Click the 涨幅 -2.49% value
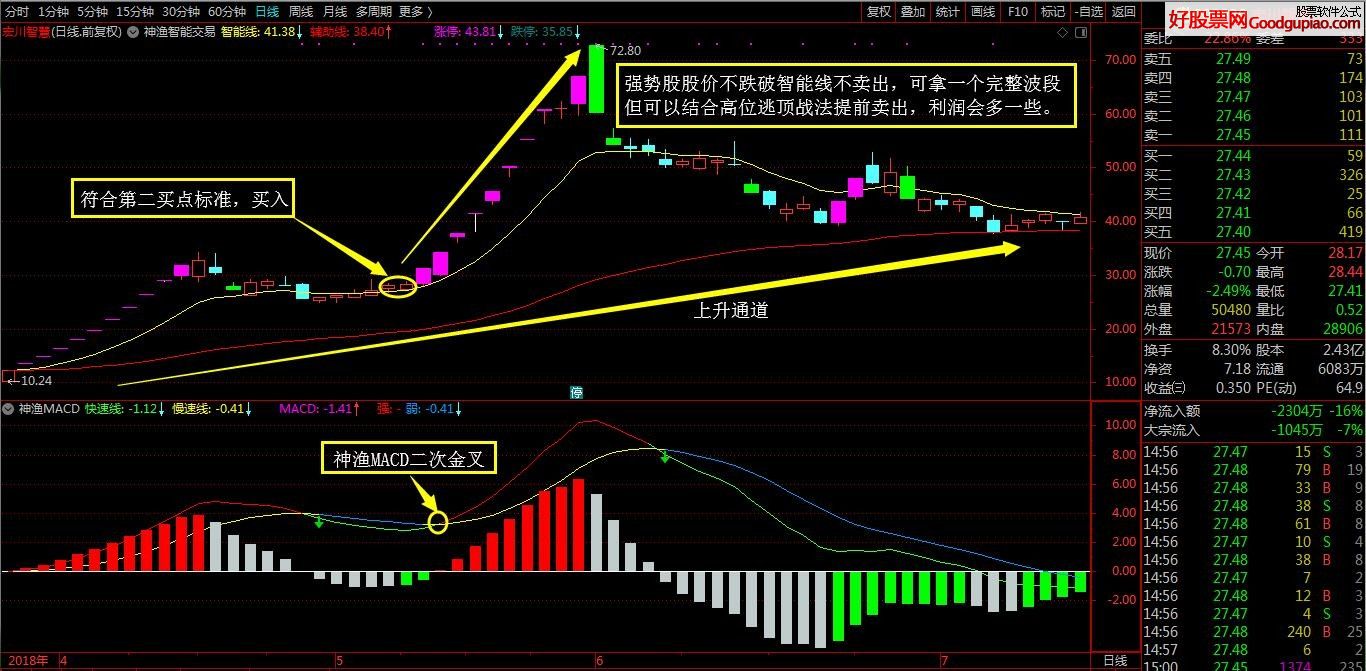Screen dimensions: 1366x671 1227,291
